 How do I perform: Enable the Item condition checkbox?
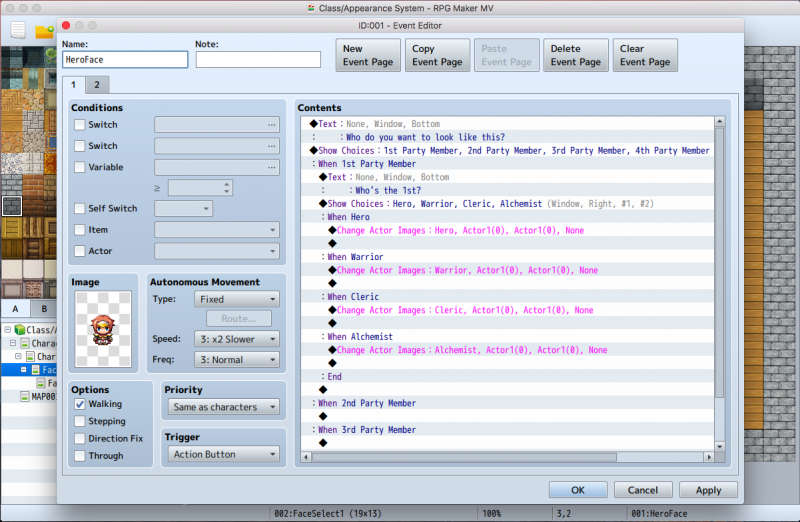pyautogui.click(x=80, y=230)
